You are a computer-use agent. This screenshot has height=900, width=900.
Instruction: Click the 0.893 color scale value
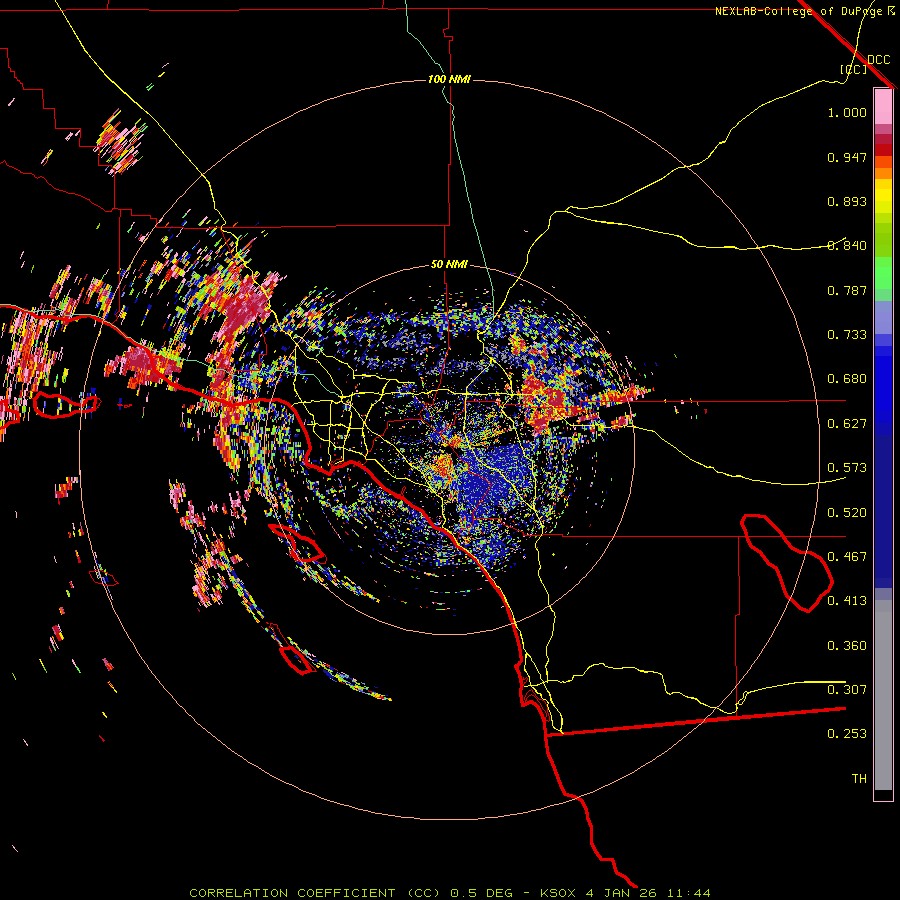tap(847, 201)
